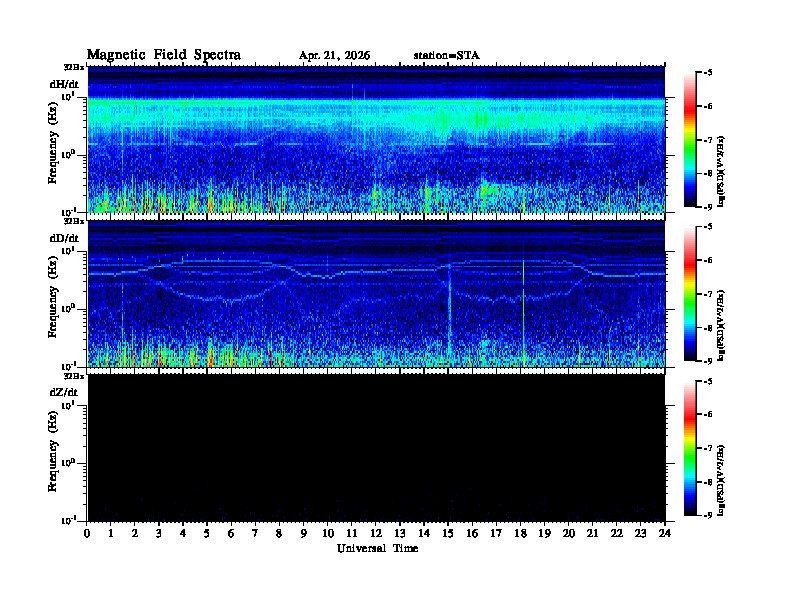Click hour label 17 on time axis

pyautogui.click(x=496, y=533)
